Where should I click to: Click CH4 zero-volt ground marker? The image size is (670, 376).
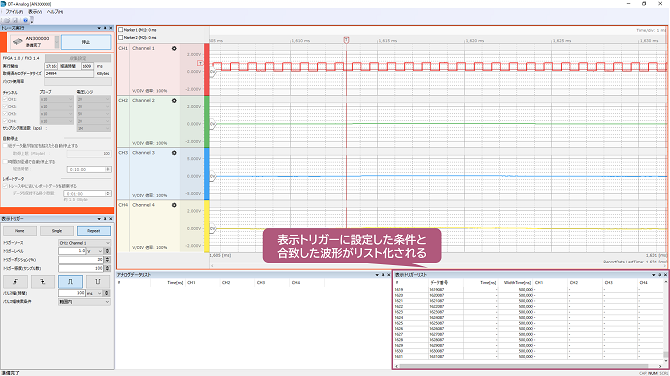coord(212,229)
